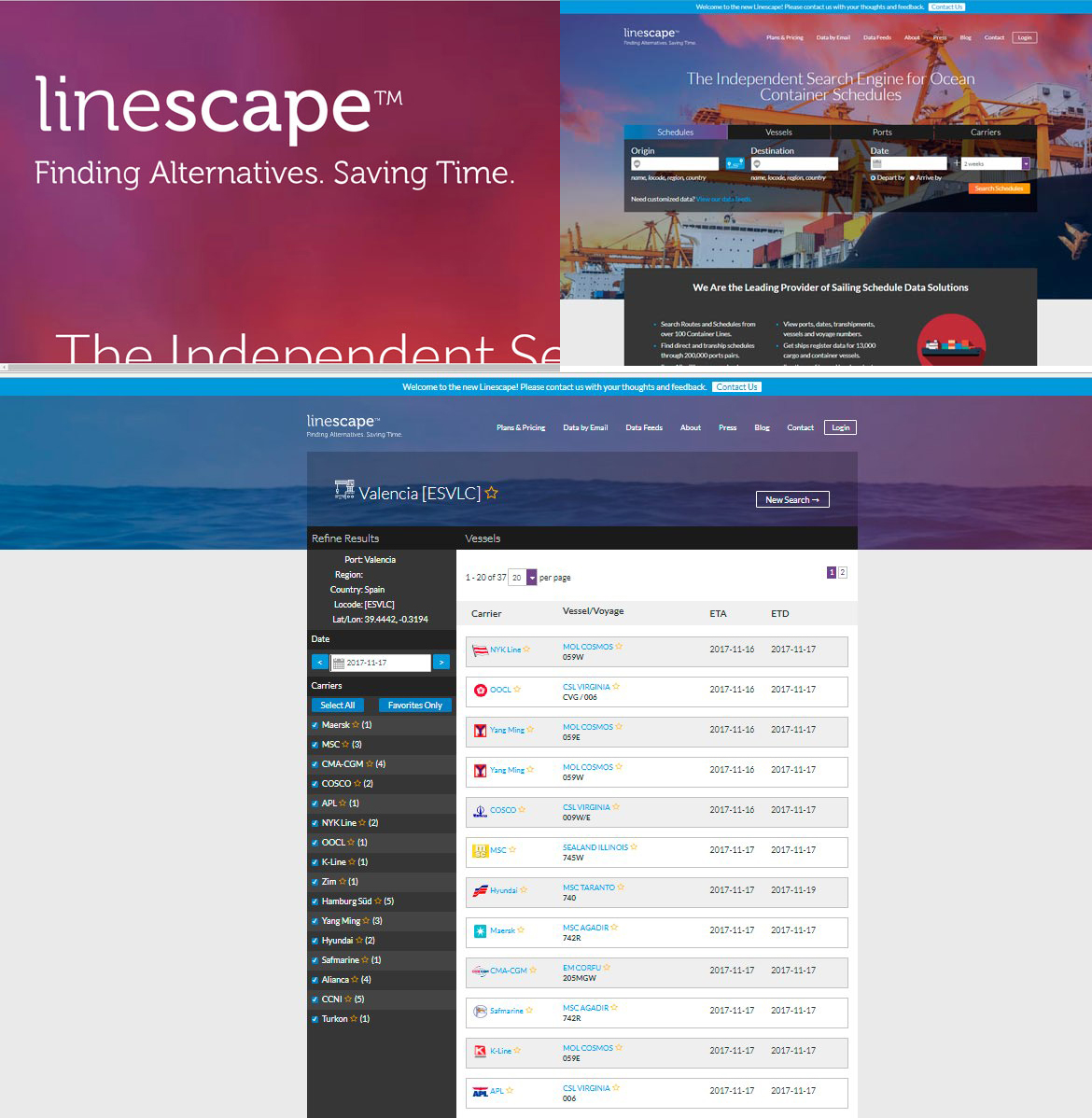Toggle the OOCL carrier checkbox
1092x1118 pixels.
(315, 843)
